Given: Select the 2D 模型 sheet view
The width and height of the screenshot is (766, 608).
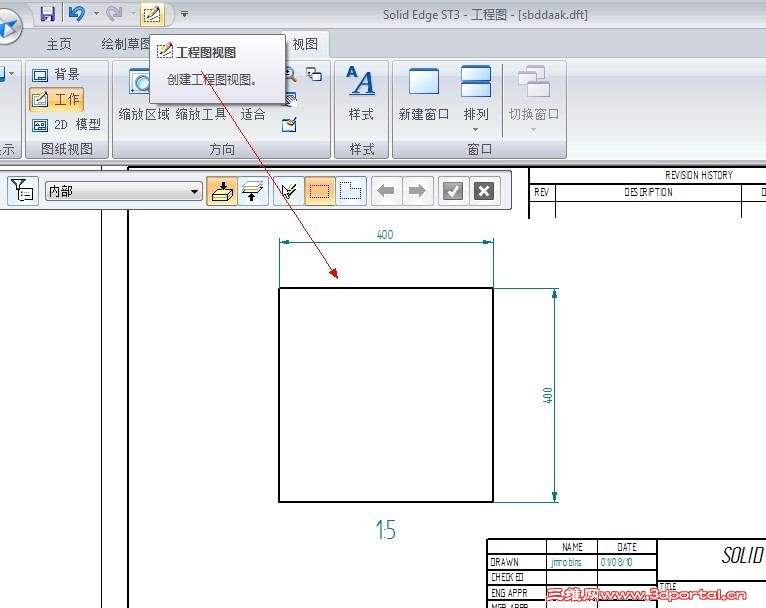Looking at the screenshot, I should pos(66,125).
